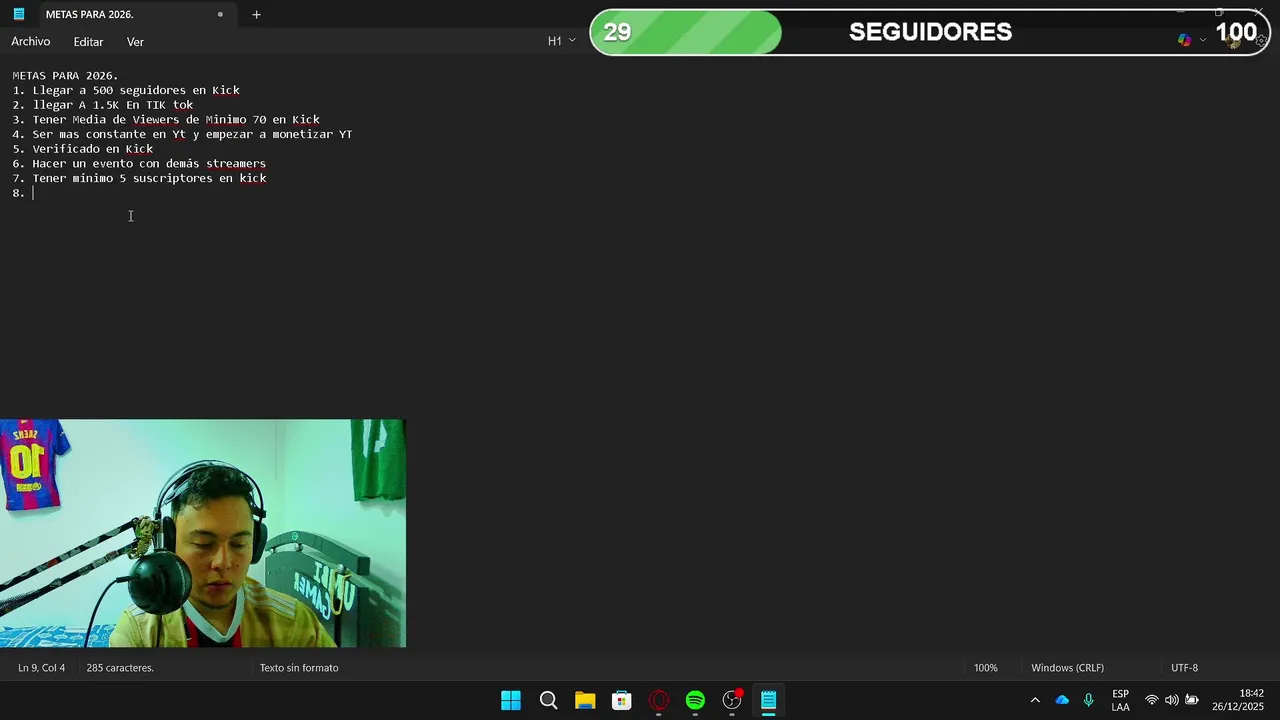Click the 285 caracteres count
Screen dimensions: 1280x720
point(120,668)
